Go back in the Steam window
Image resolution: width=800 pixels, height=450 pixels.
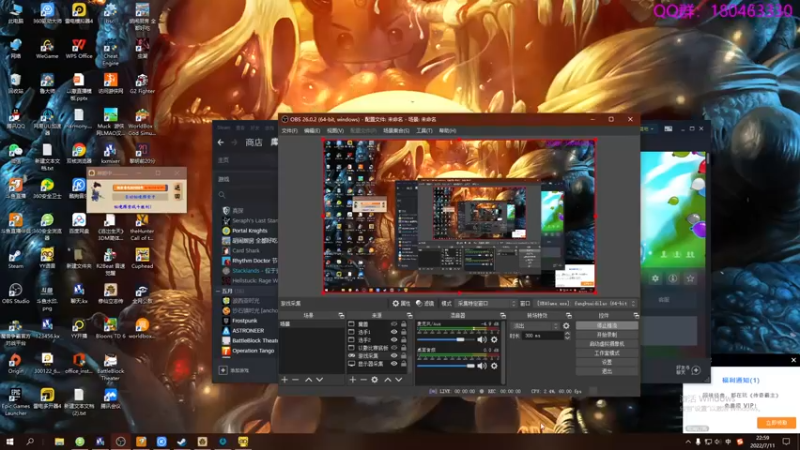tap(221, 142)
